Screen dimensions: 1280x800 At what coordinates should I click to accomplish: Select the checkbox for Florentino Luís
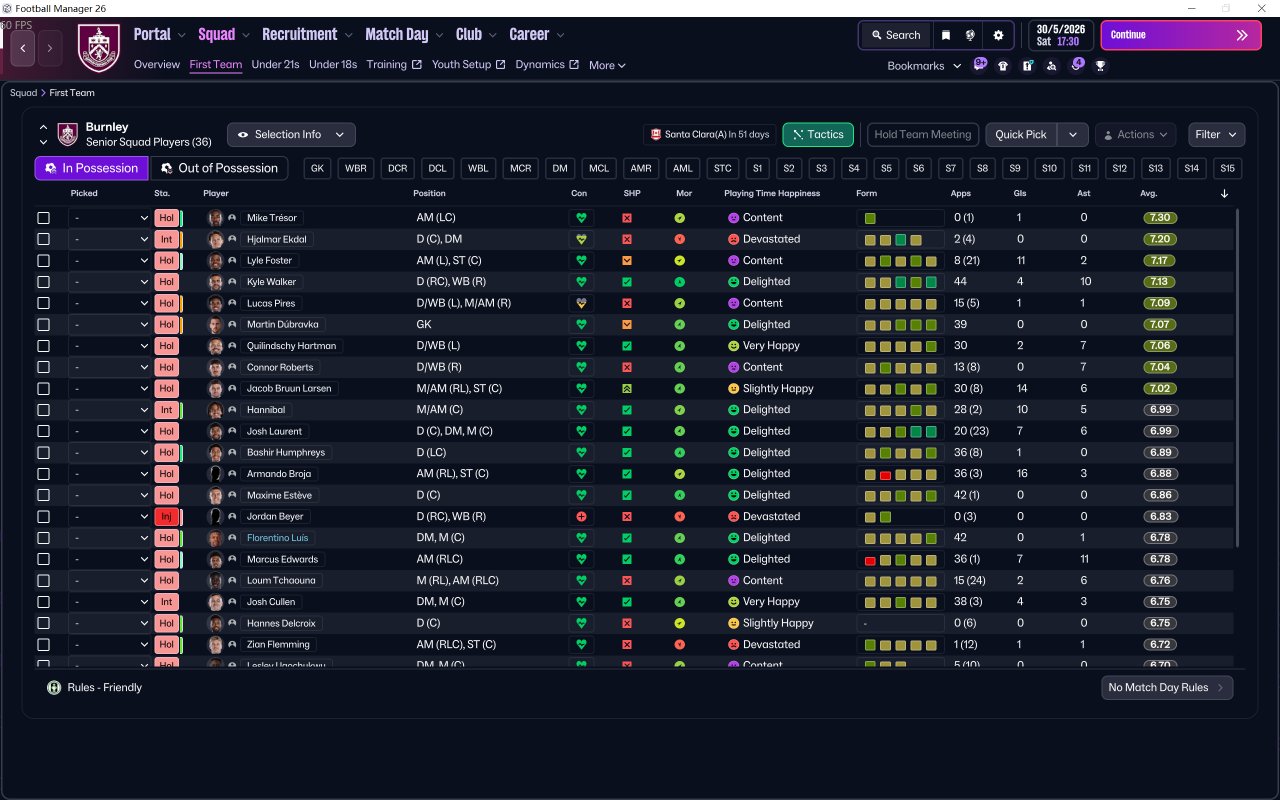[43, 538]
